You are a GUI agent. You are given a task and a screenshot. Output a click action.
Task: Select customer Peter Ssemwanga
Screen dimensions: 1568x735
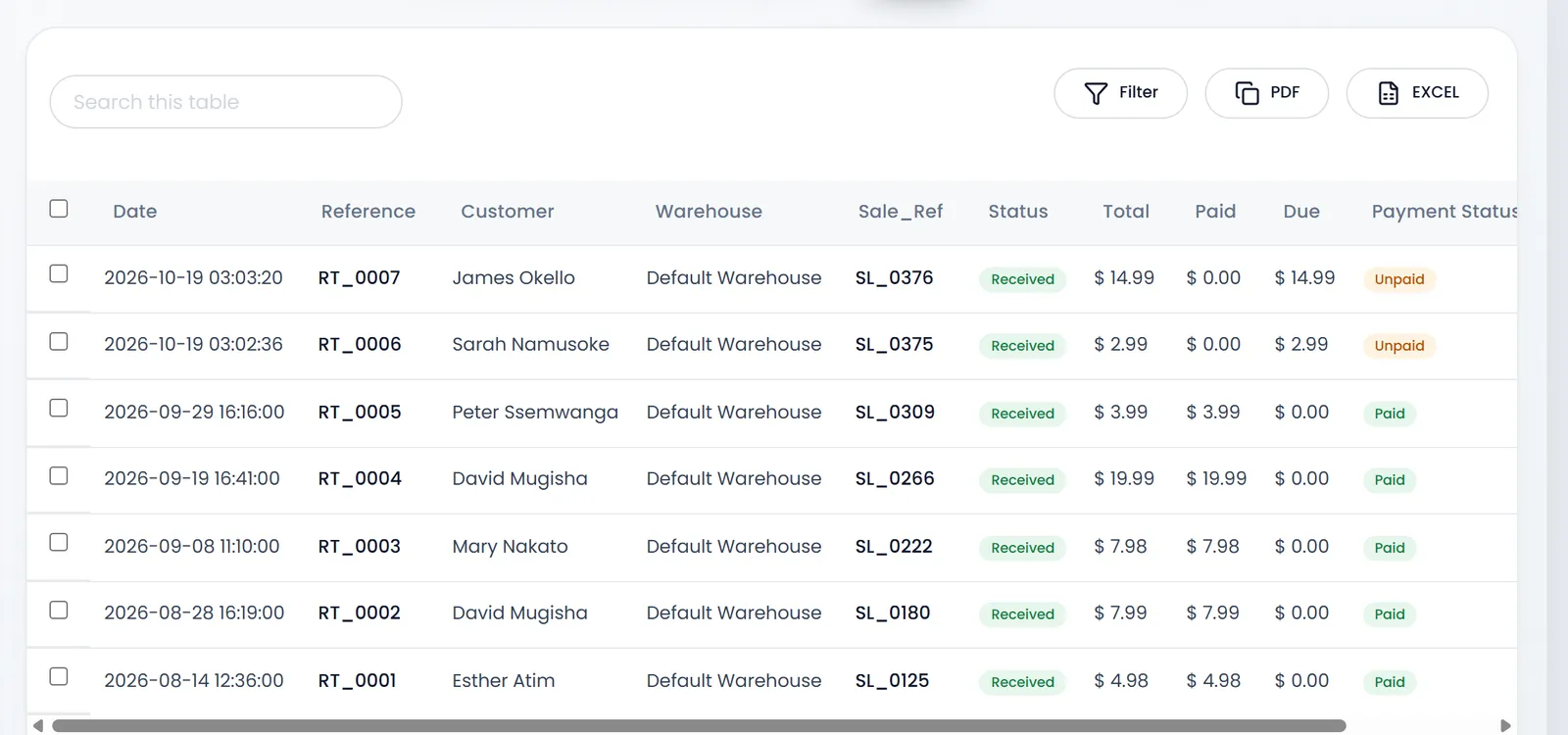point(535,413)
